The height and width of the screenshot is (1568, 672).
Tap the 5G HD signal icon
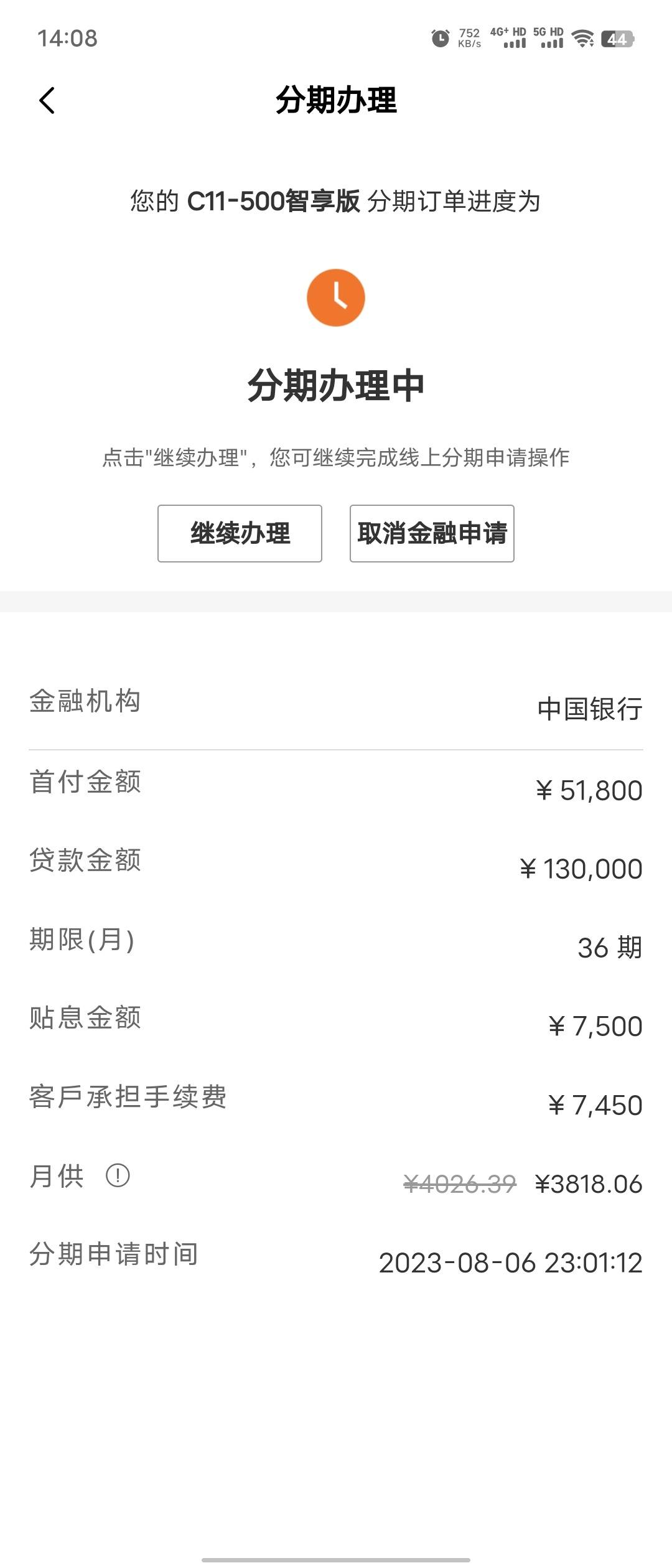(x=548, y=37)
